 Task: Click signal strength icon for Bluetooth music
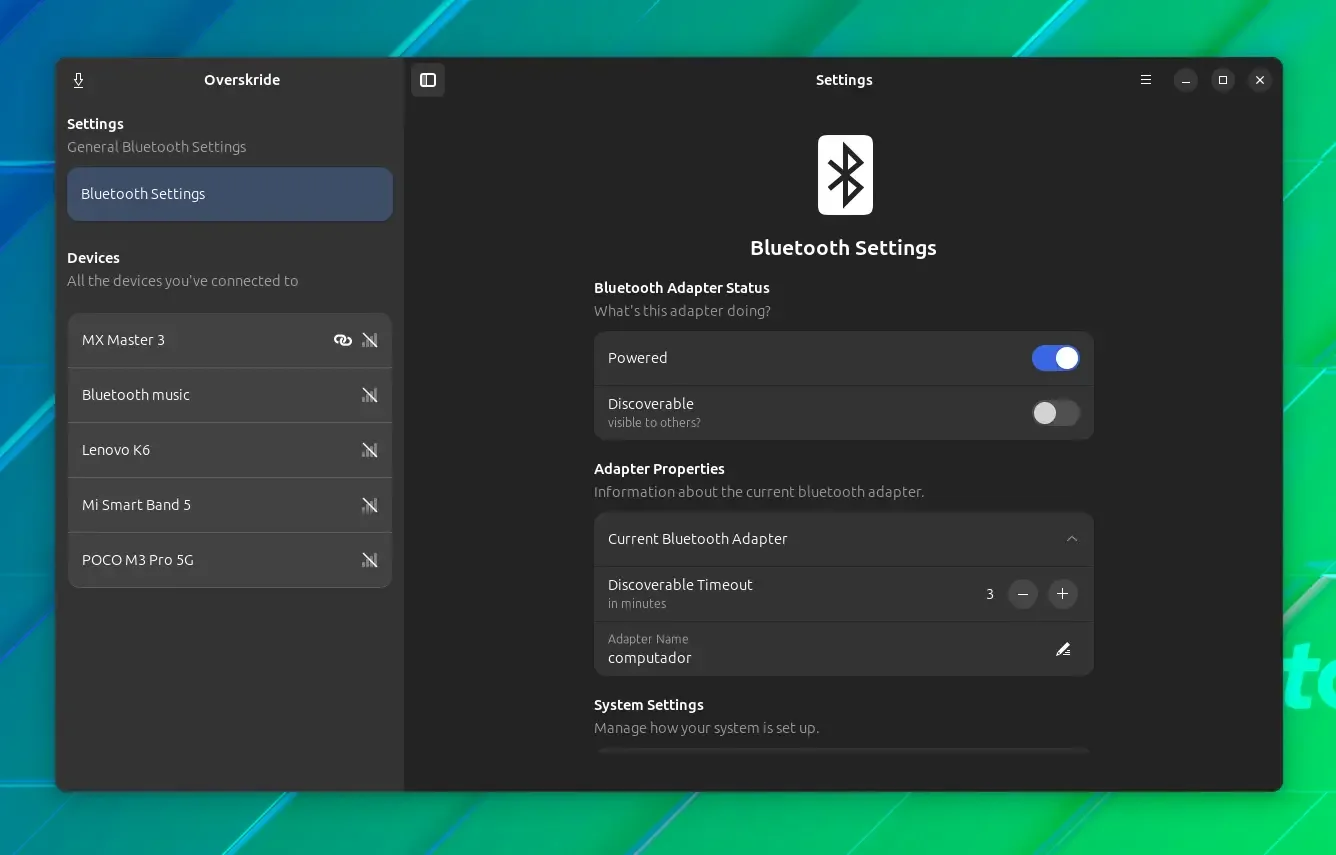click(370, 395)
